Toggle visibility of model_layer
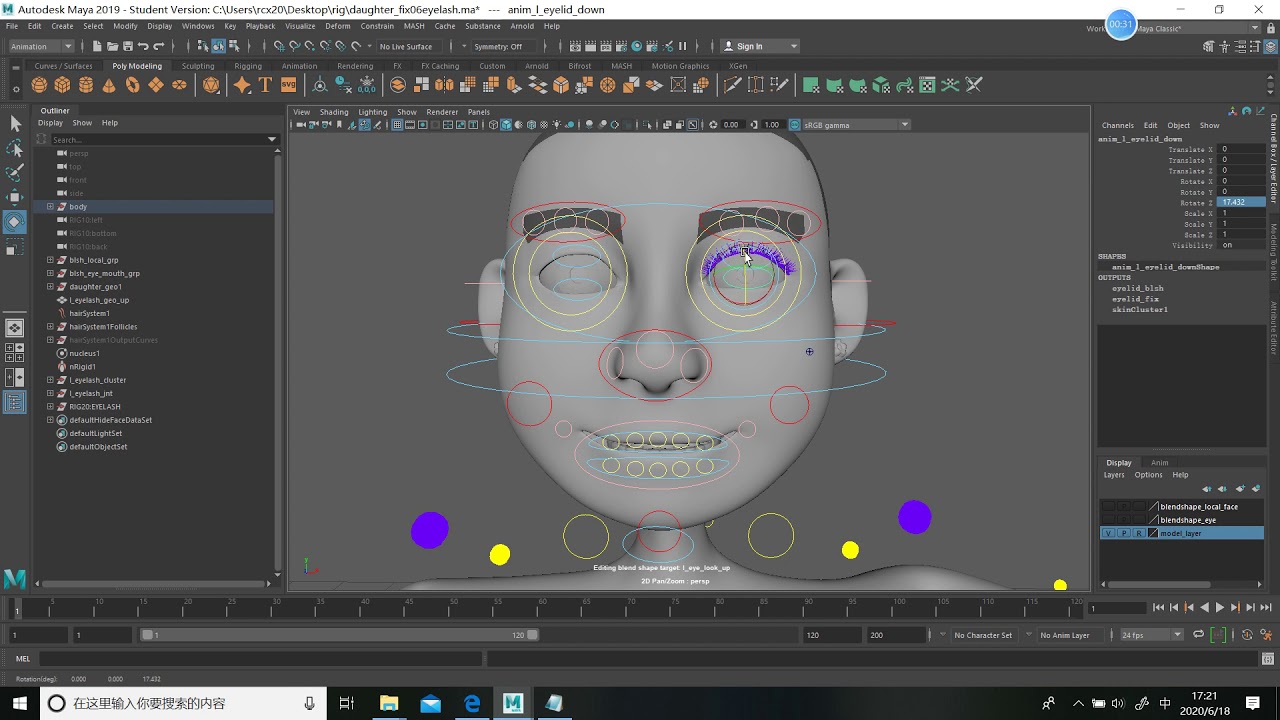 pyautogui.click(x=1108, y=533)
